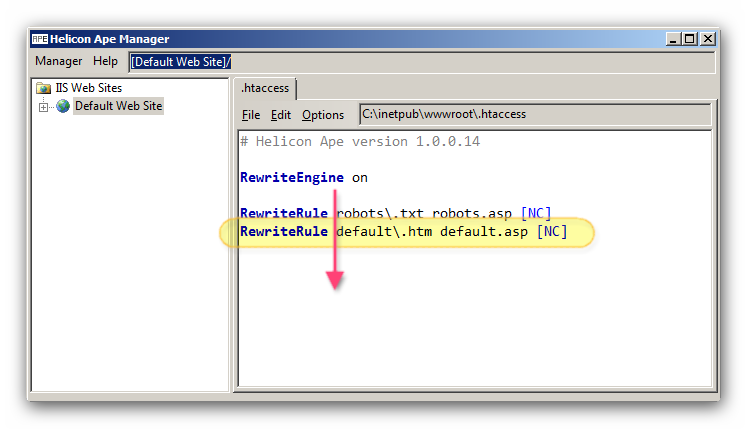Close the Helicon Ape Manager window
This screenshot has height=429, width=748.
coord(707,39)
